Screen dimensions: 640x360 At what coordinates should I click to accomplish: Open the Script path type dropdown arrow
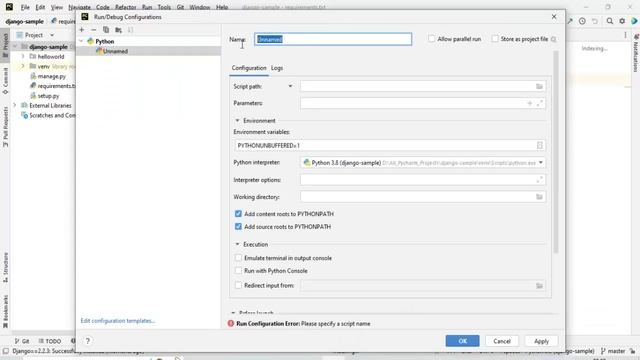pos(290,86)
